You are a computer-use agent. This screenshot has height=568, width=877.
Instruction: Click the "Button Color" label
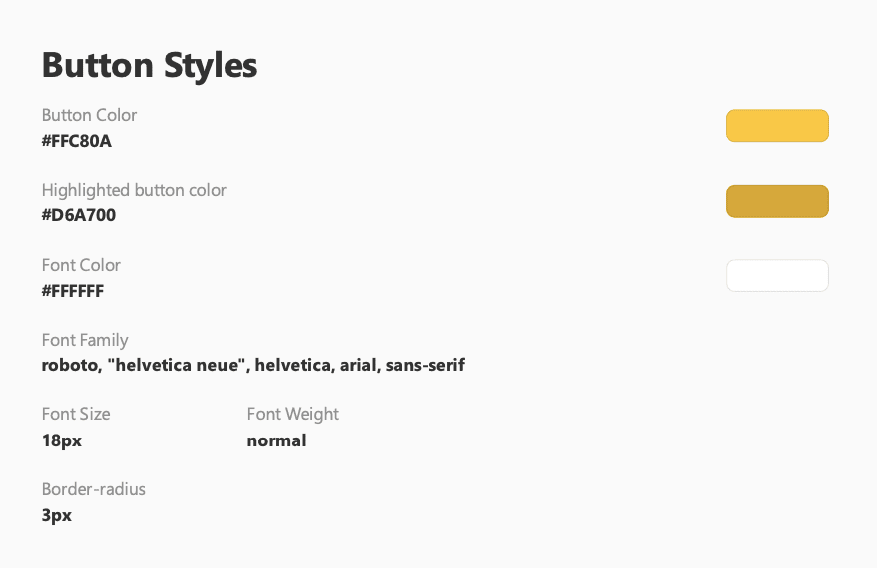tap(90, 115)
